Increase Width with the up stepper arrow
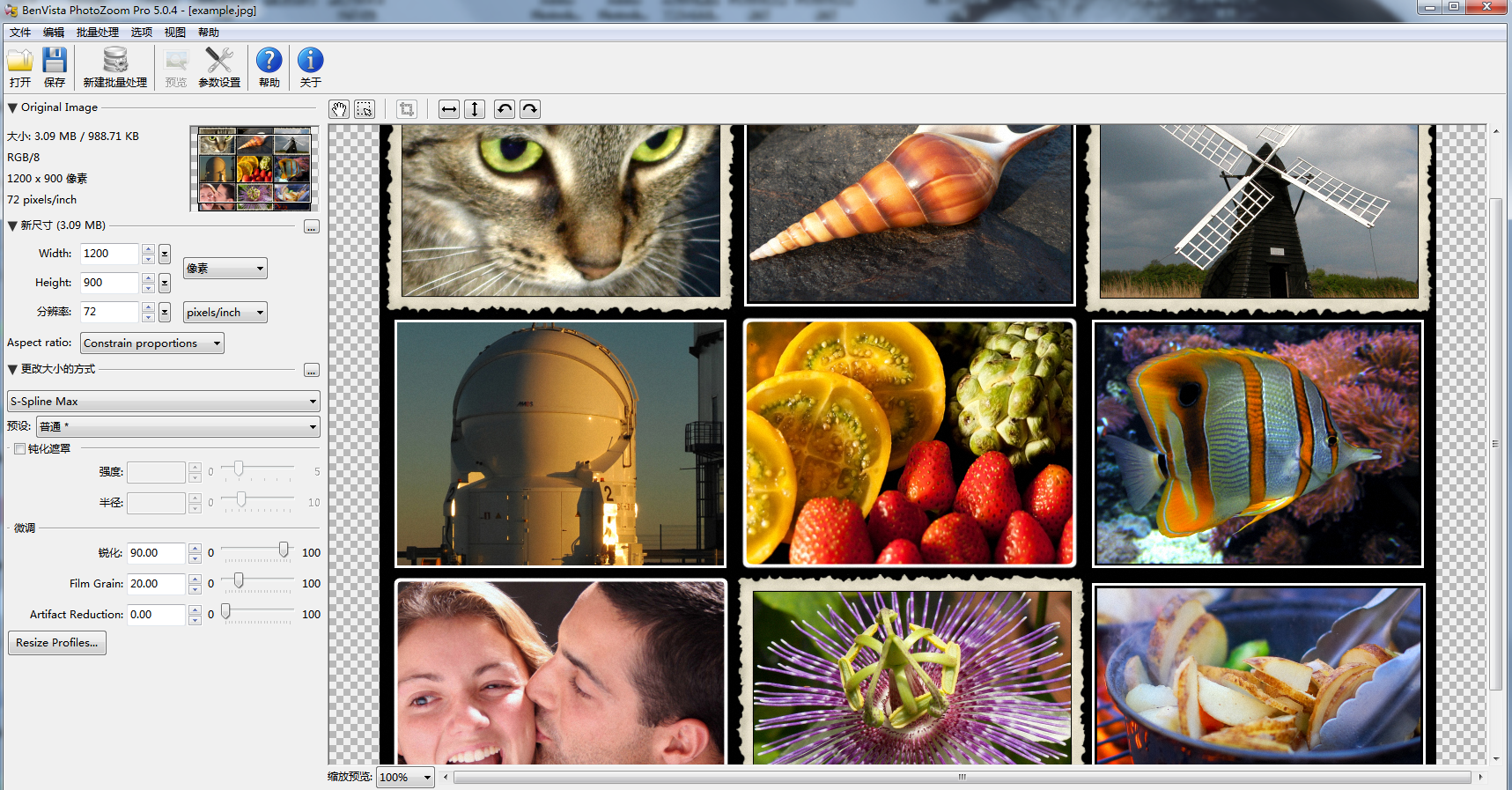The width and height of the screenshot is (1512, 790). point(149,249)
